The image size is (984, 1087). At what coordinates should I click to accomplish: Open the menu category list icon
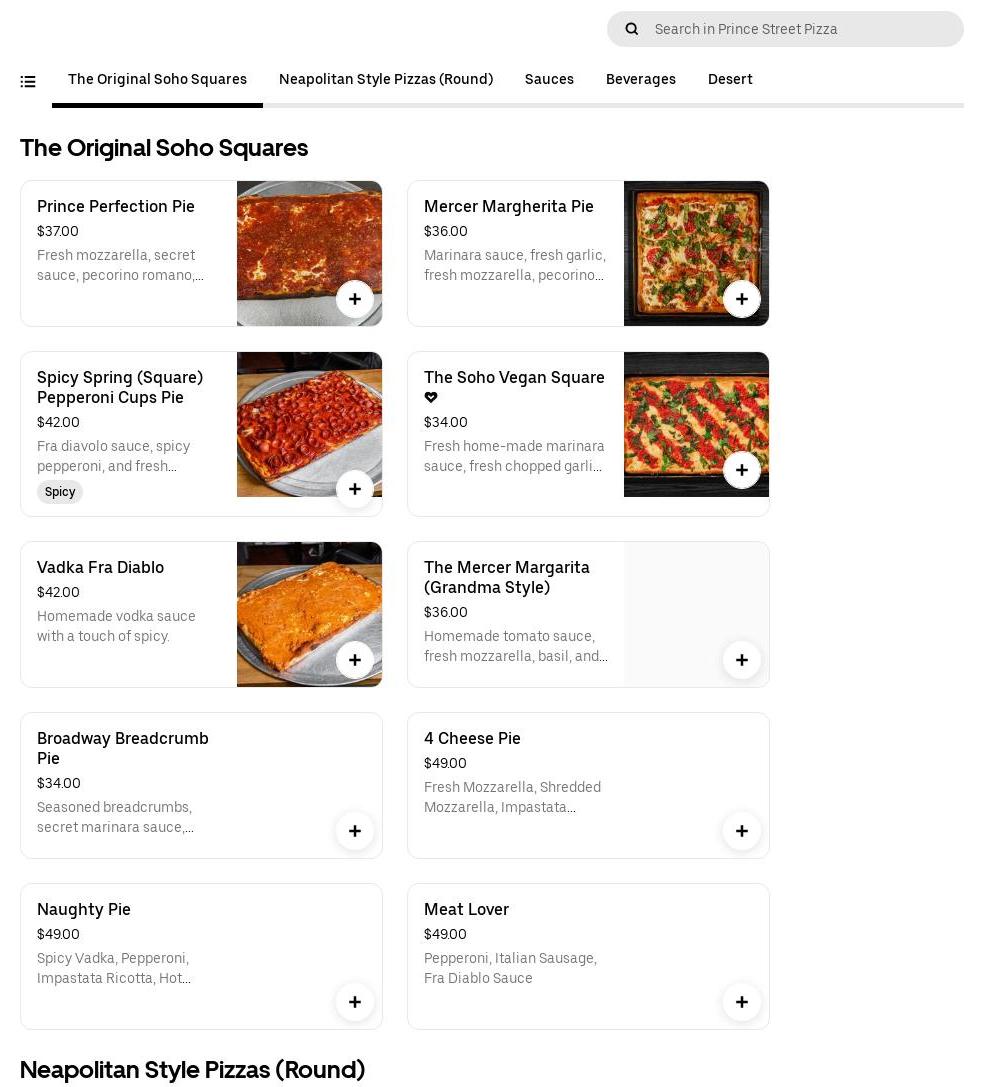pos(28,81)
